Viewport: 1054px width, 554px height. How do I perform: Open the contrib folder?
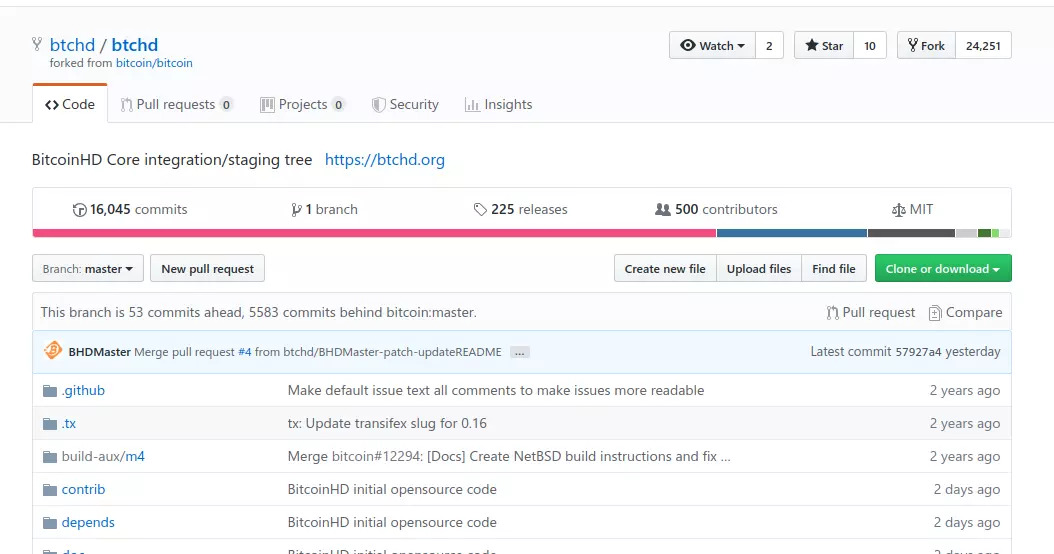[83, 489]
